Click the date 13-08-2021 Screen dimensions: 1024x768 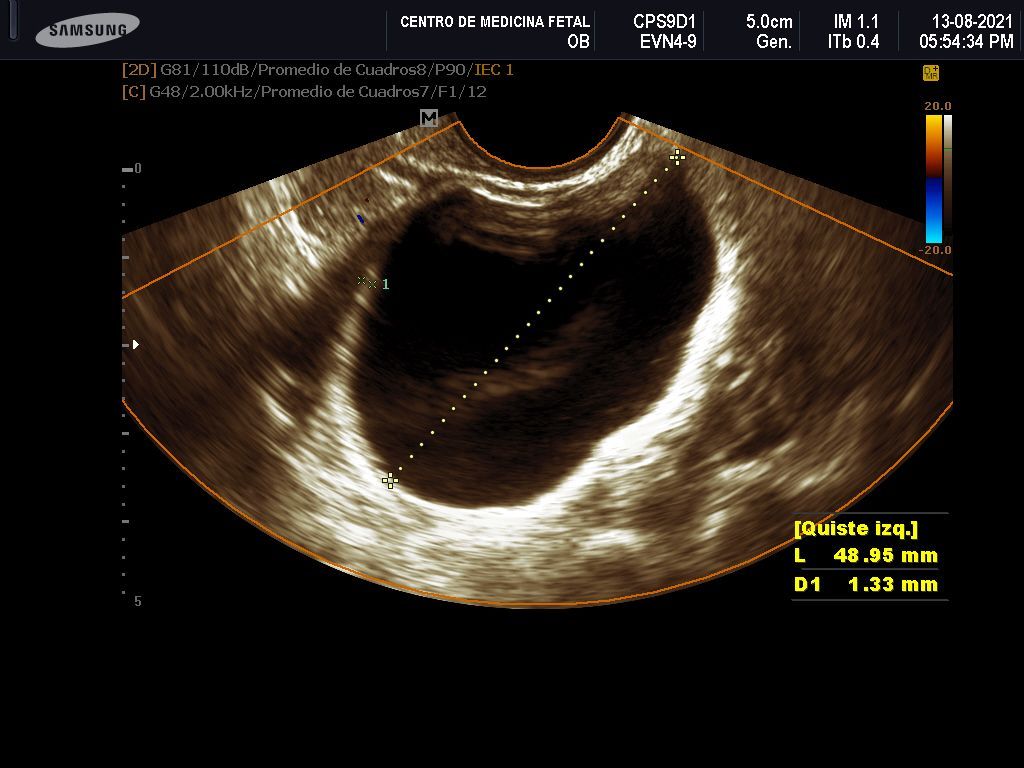(972, 22)
